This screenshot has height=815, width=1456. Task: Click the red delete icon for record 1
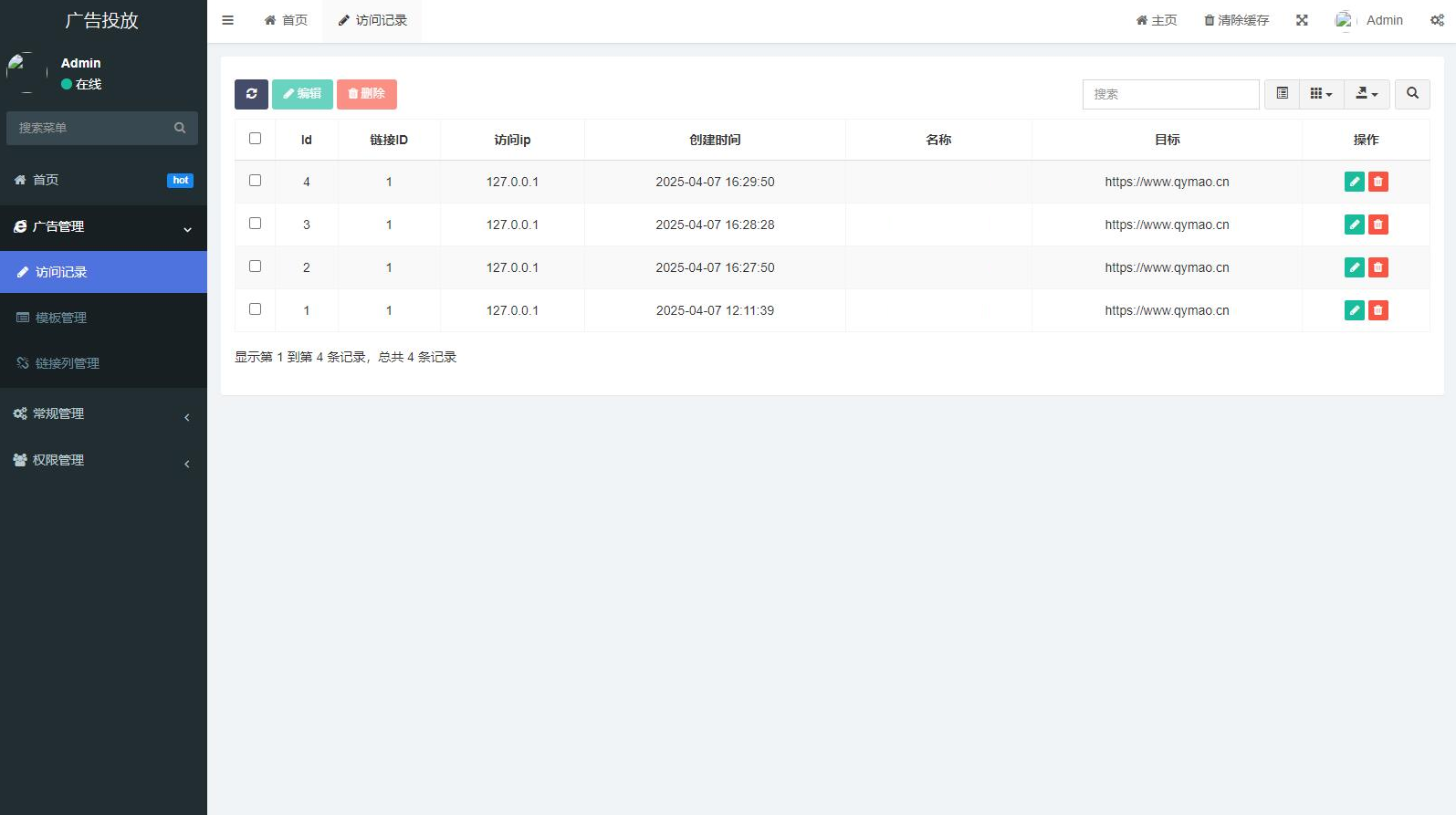(1378, 310)
